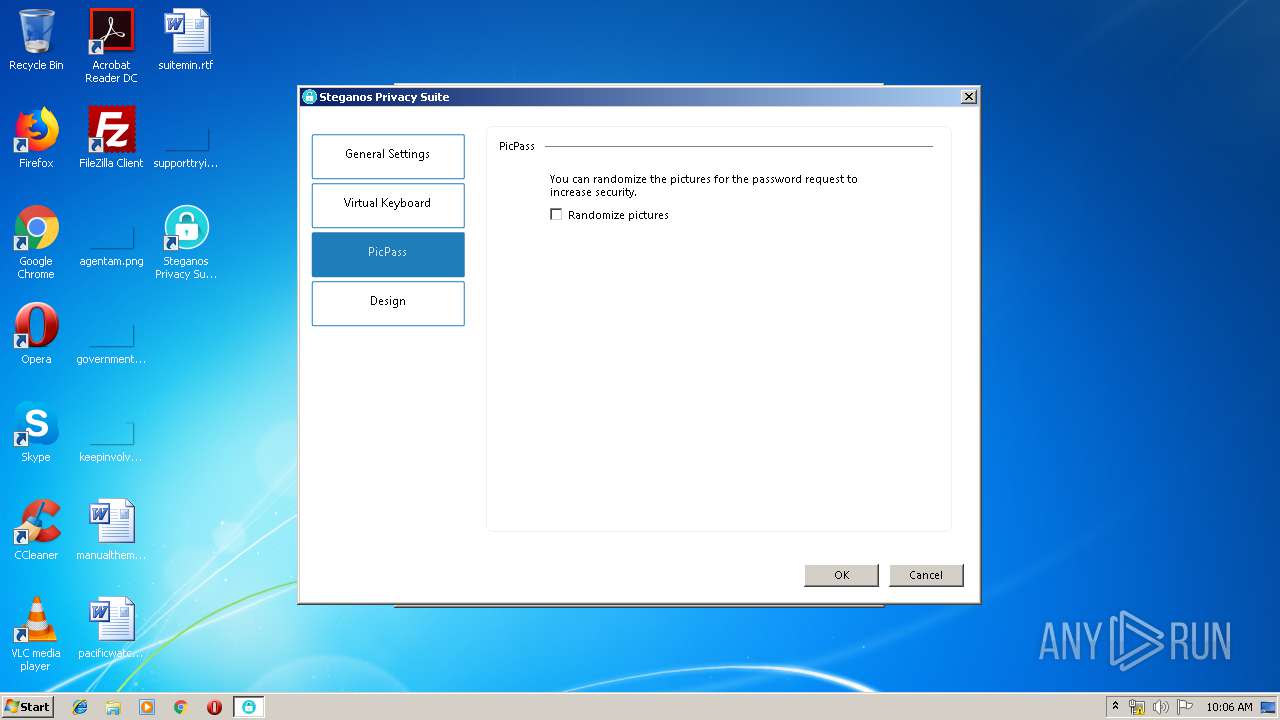Select the PicPass section

pyautogui.click(x=388, y=254)
